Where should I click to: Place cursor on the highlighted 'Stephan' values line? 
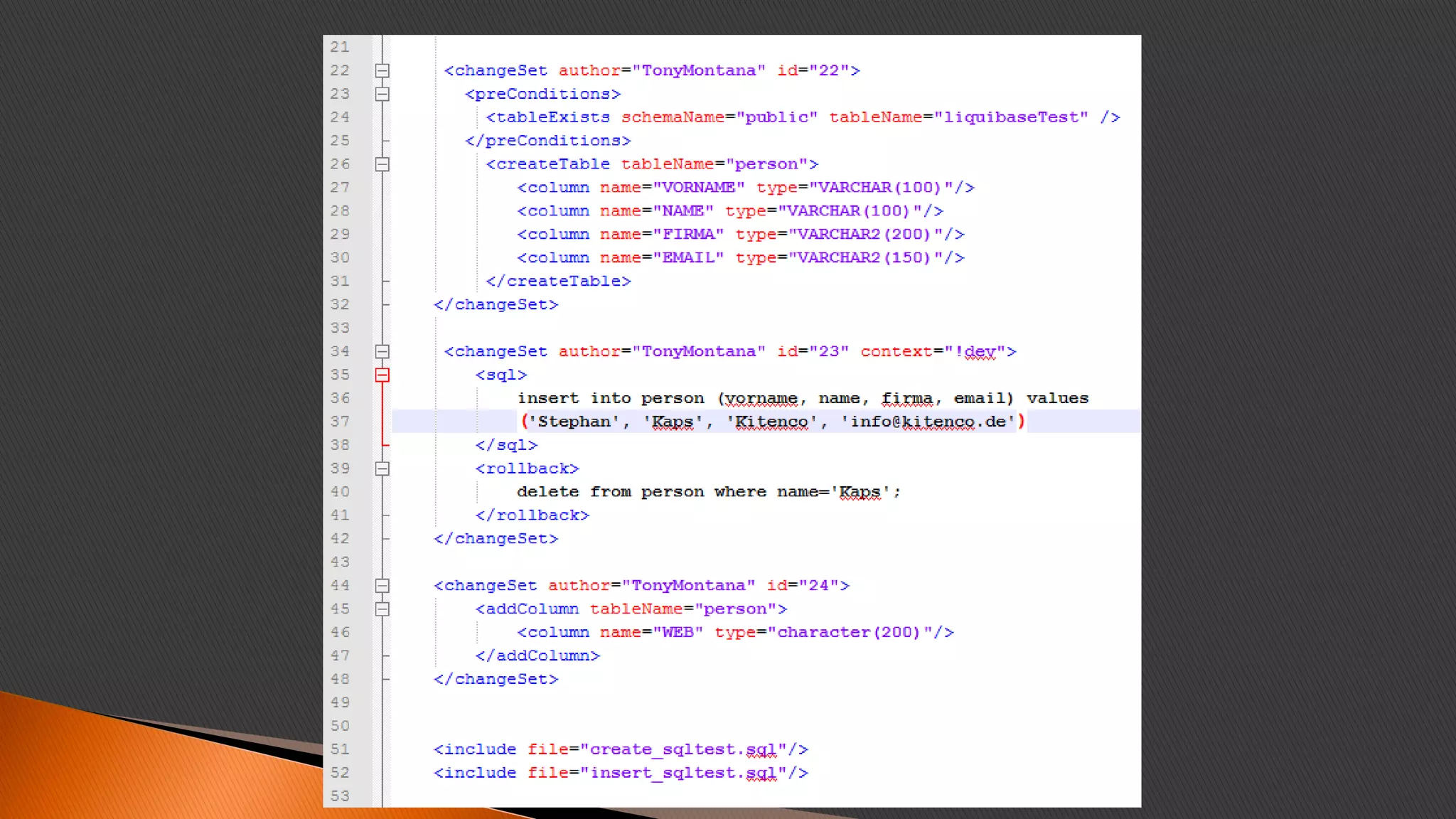[x=772, y=422]
